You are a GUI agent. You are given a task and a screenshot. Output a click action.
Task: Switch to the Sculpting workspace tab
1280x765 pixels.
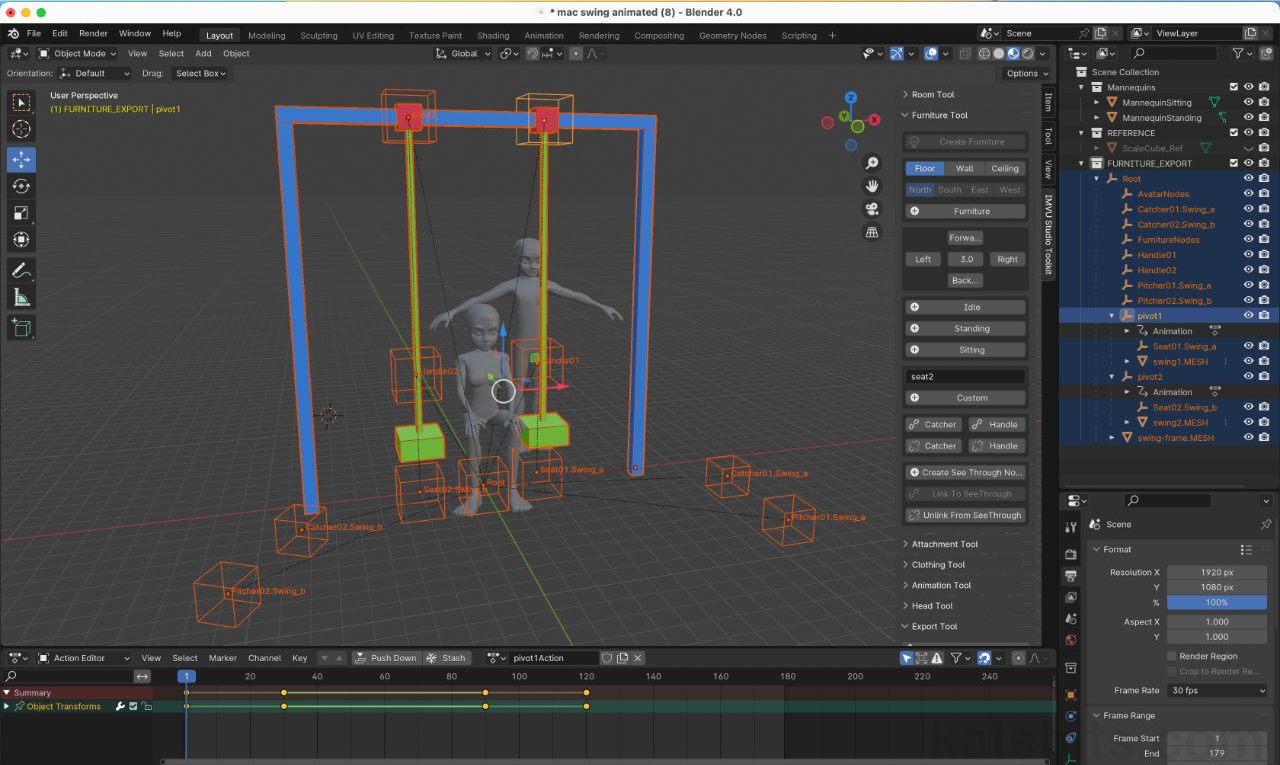coord(319,35)
